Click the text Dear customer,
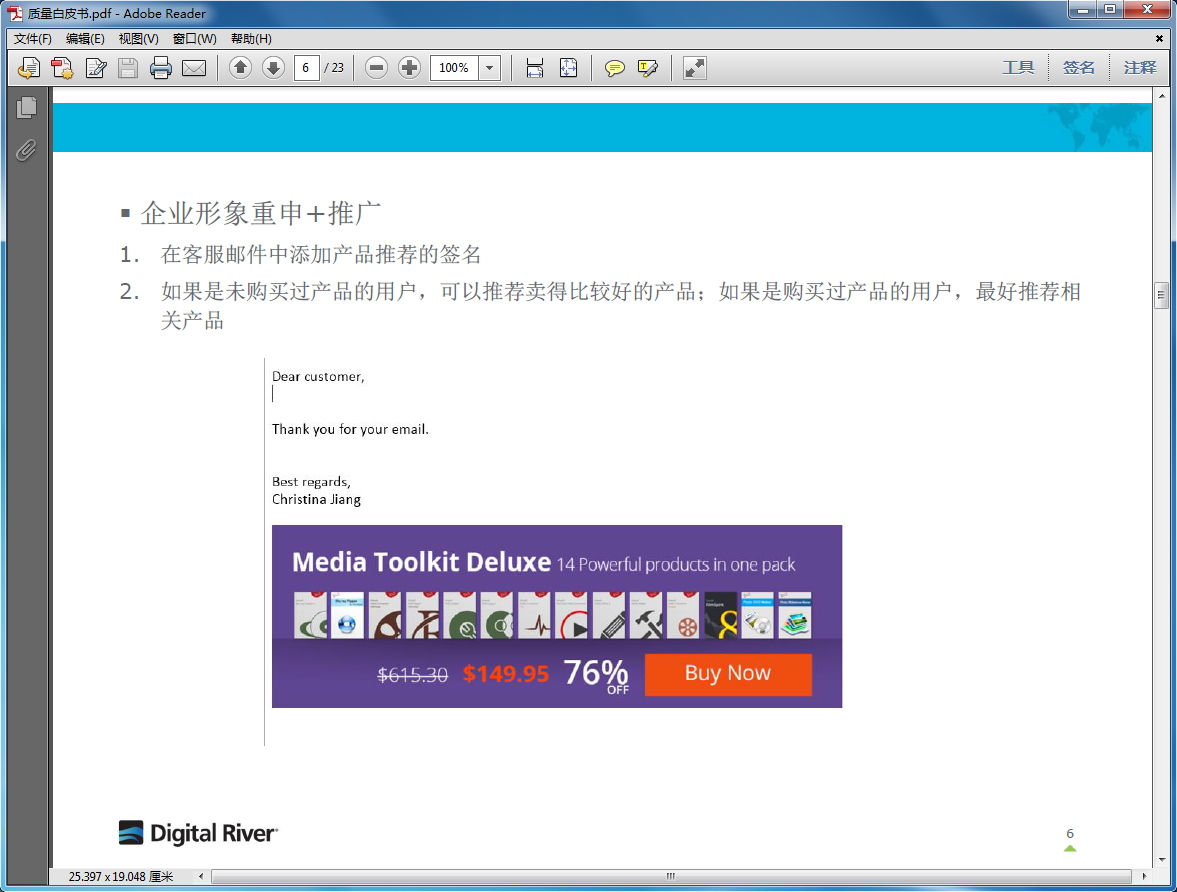 (x=318, y=376)
